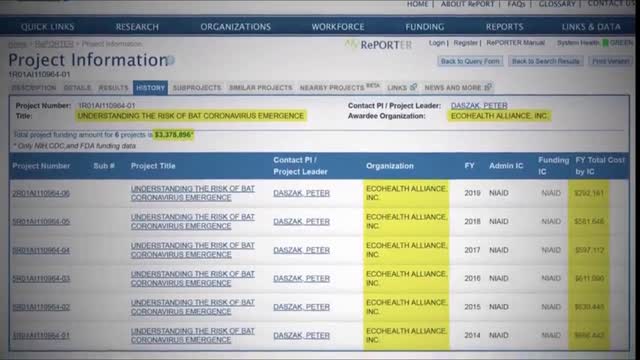Screen dimensions: 640x360
Task: Open the SIMILAR PROJECTS tab
Action: coord(260,88)
